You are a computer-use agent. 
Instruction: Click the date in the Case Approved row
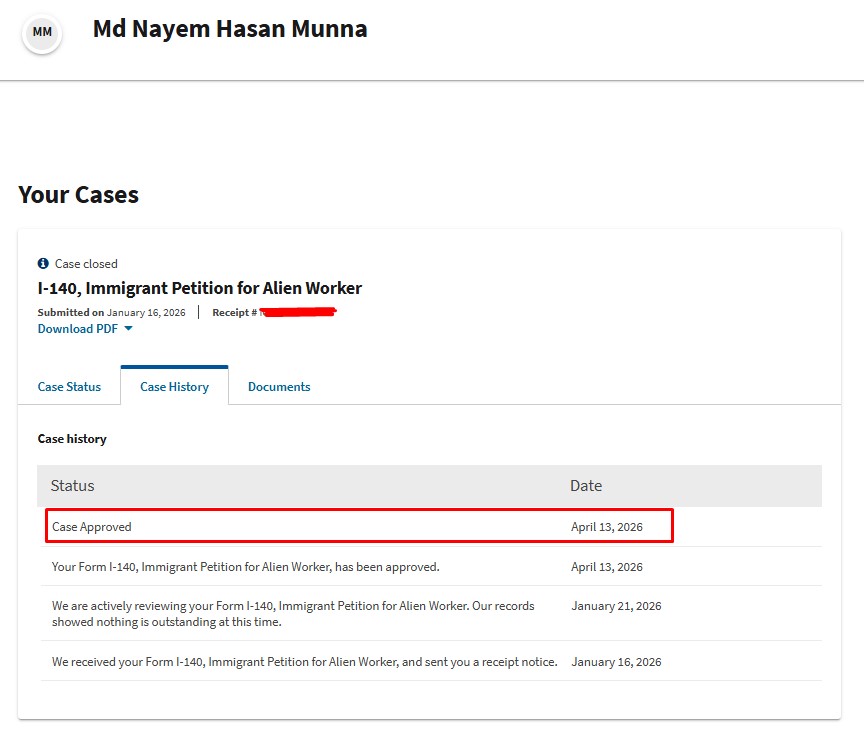(x=607, y=527)
